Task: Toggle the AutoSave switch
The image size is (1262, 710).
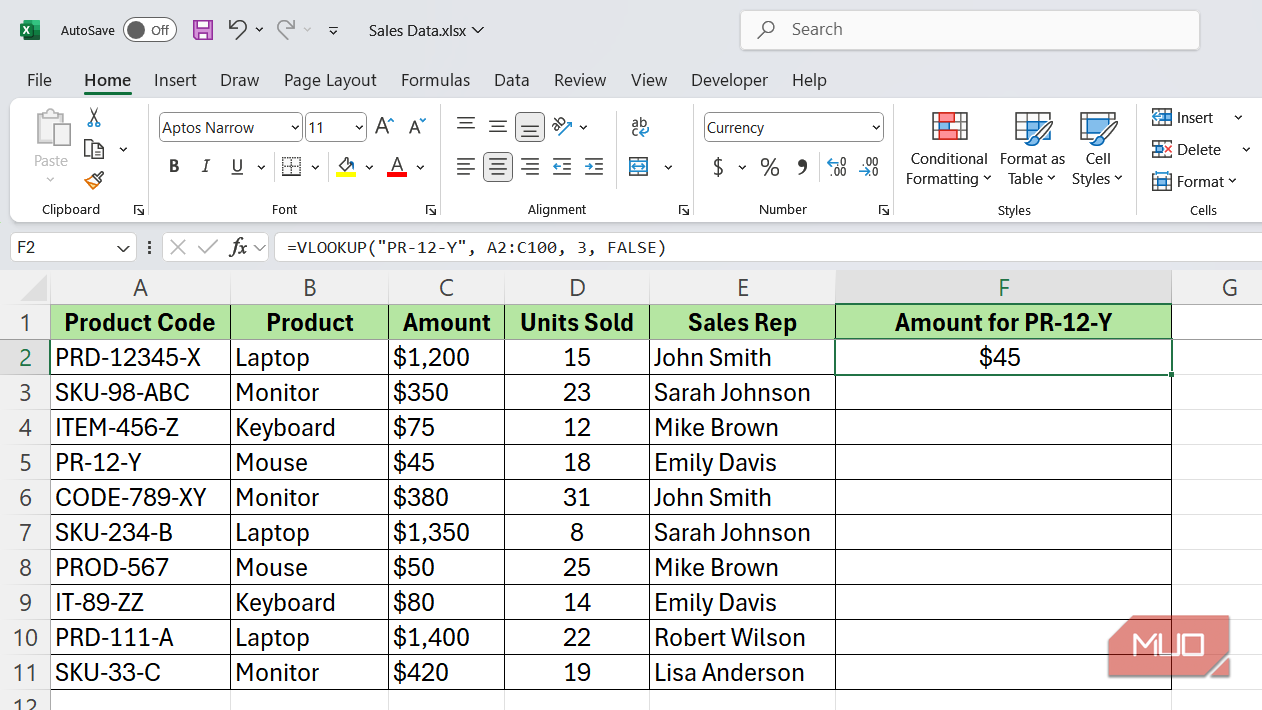Action: [x=150, y=30]
